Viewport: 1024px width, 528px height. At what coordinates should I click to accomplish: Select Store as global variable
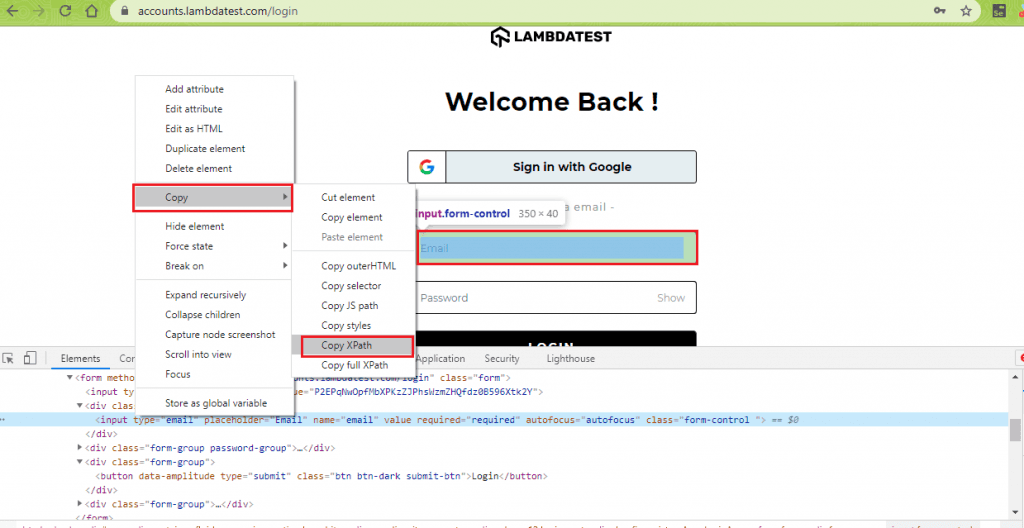(215, 404)
